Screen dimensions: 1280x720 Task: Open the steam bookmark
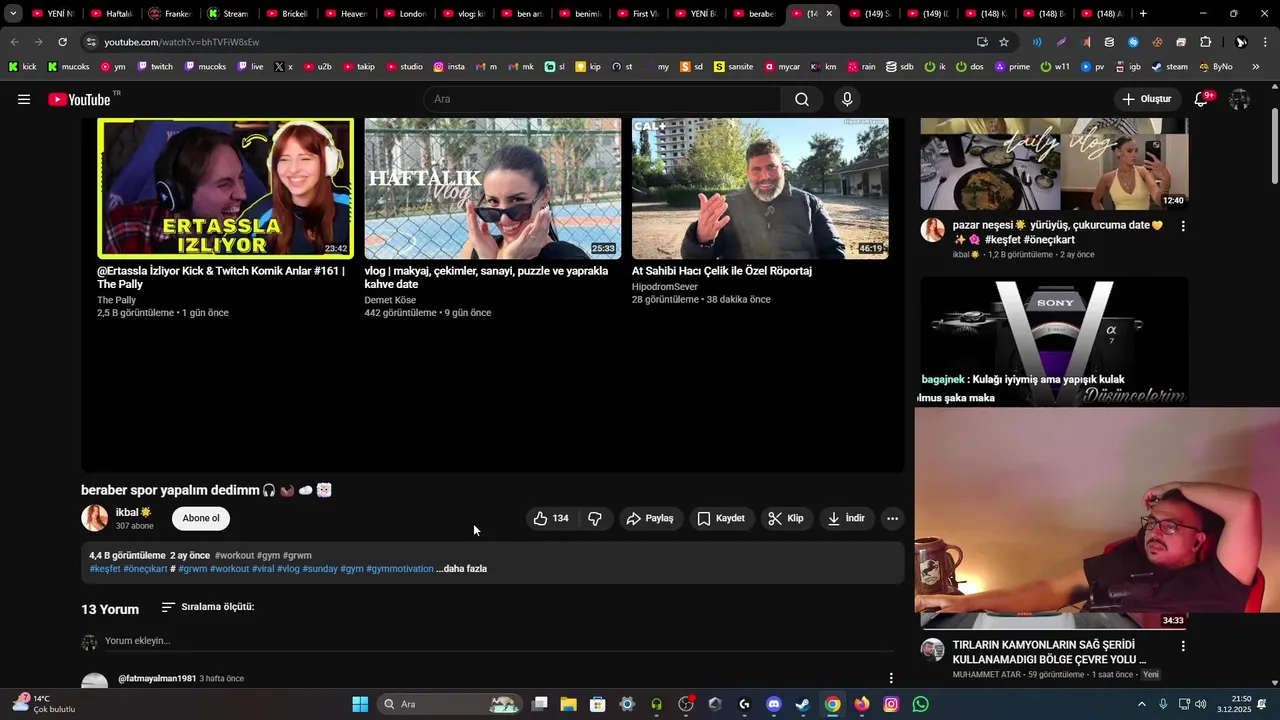(1170, 67)
